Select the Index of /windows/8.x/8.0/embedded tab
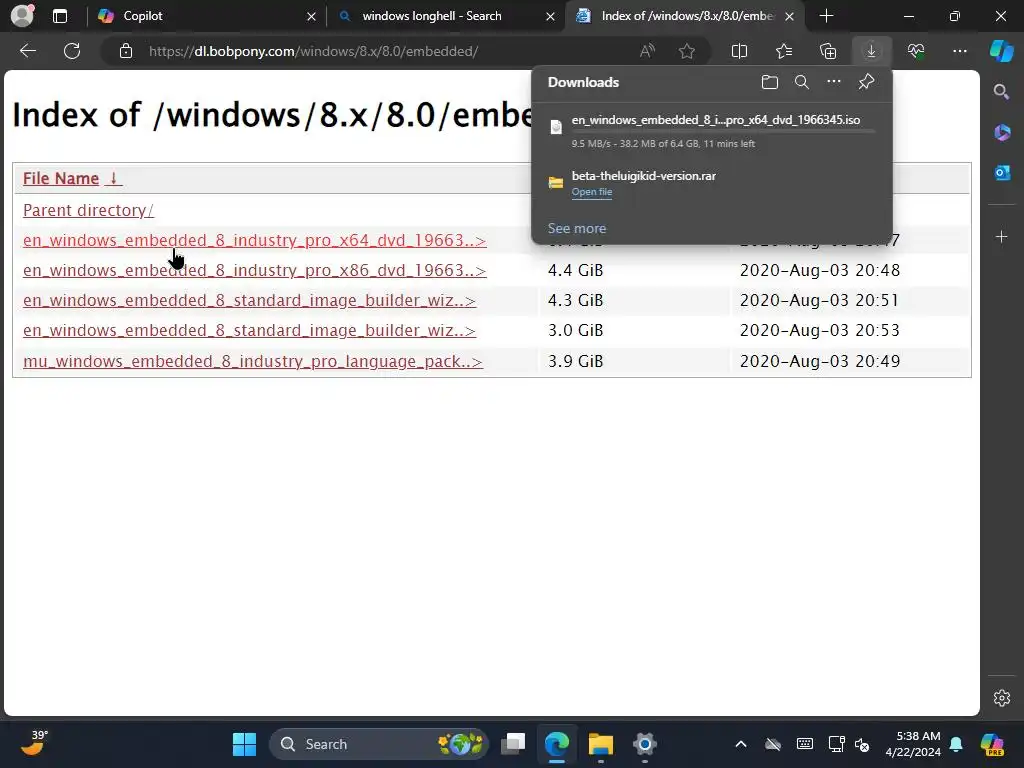This screenshot has width=1024, height=768. pyautogui.click(x=686, y=16)
